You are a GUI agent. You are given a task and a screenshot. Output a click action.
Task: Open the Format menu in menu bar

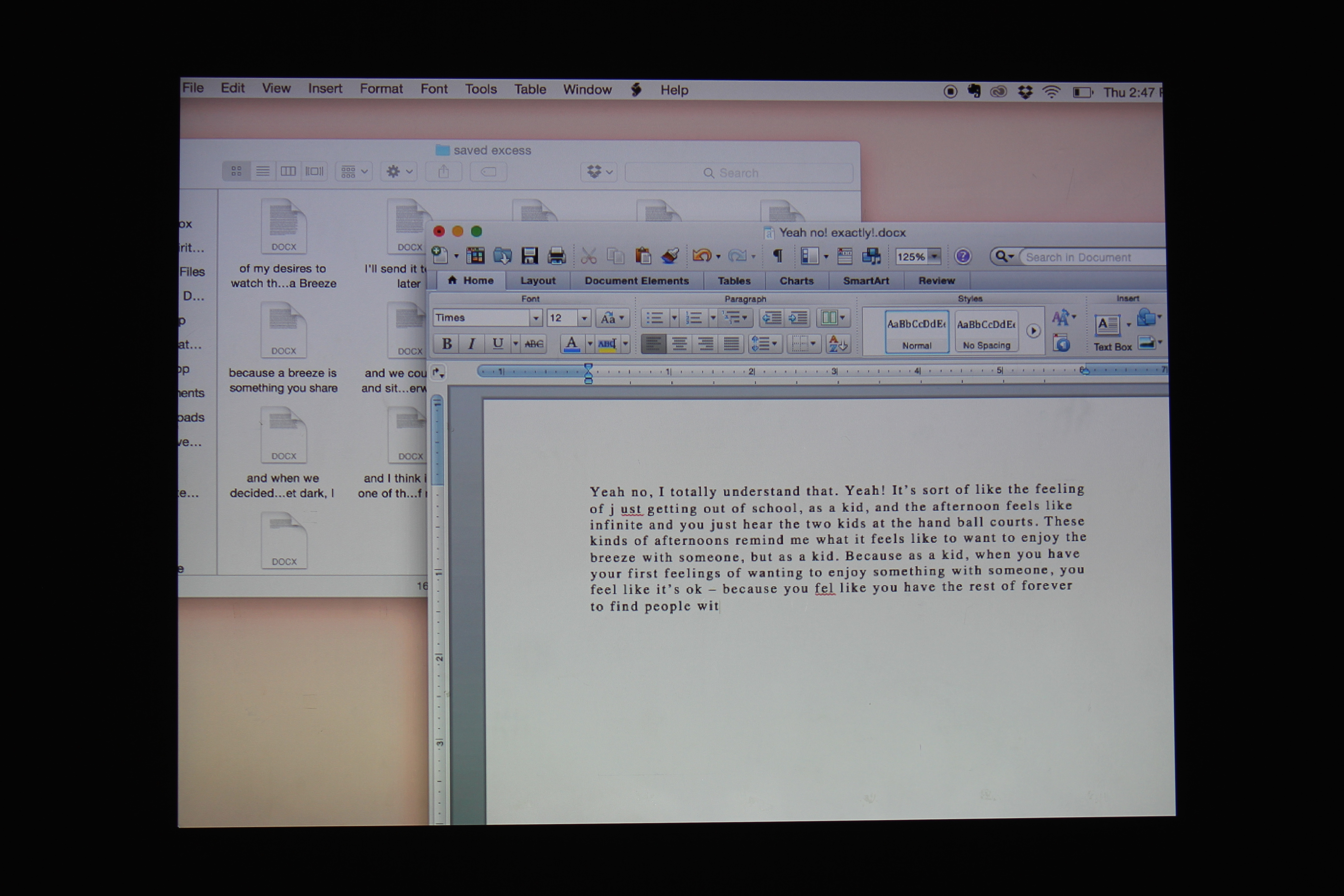coord(381,89)
